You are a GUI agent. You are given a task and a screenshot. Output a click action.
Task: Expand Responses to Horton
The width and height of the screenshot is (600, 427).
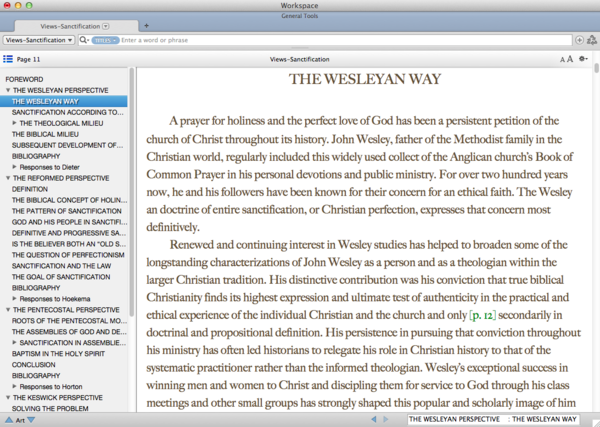click(x=15, y=386)
